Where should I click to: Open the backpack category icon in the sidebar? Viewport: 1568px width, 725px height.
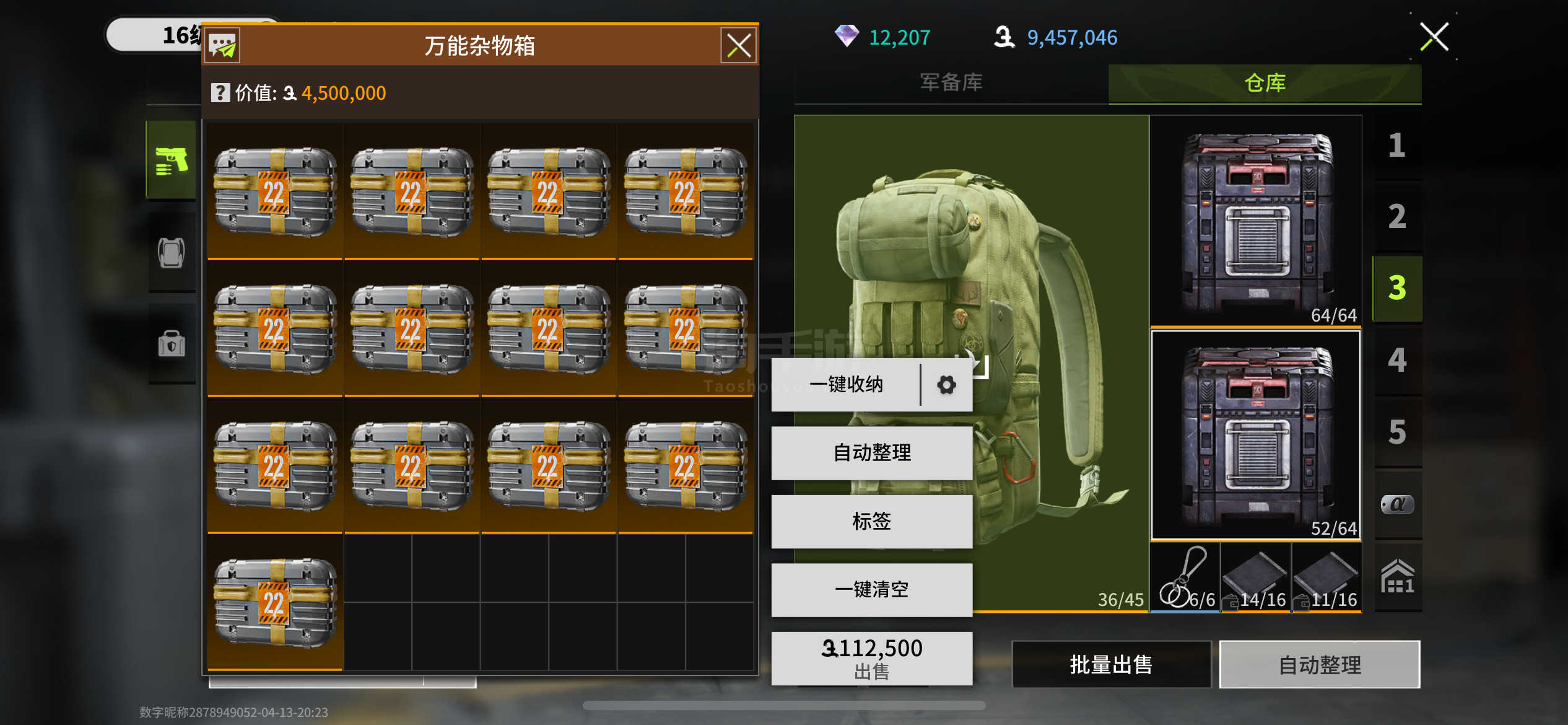172,343
